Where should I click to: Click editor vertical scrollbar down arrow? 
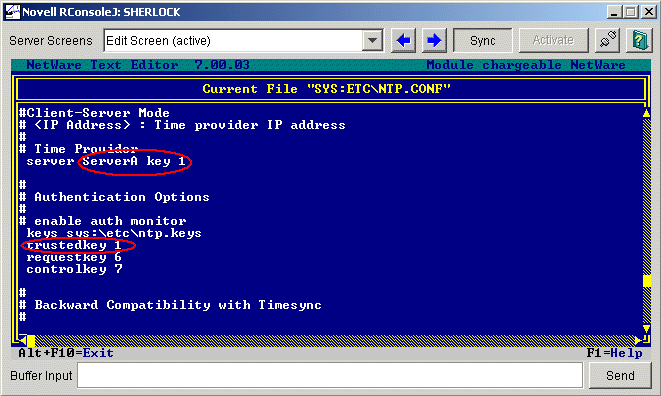click(x=646, y=328)
